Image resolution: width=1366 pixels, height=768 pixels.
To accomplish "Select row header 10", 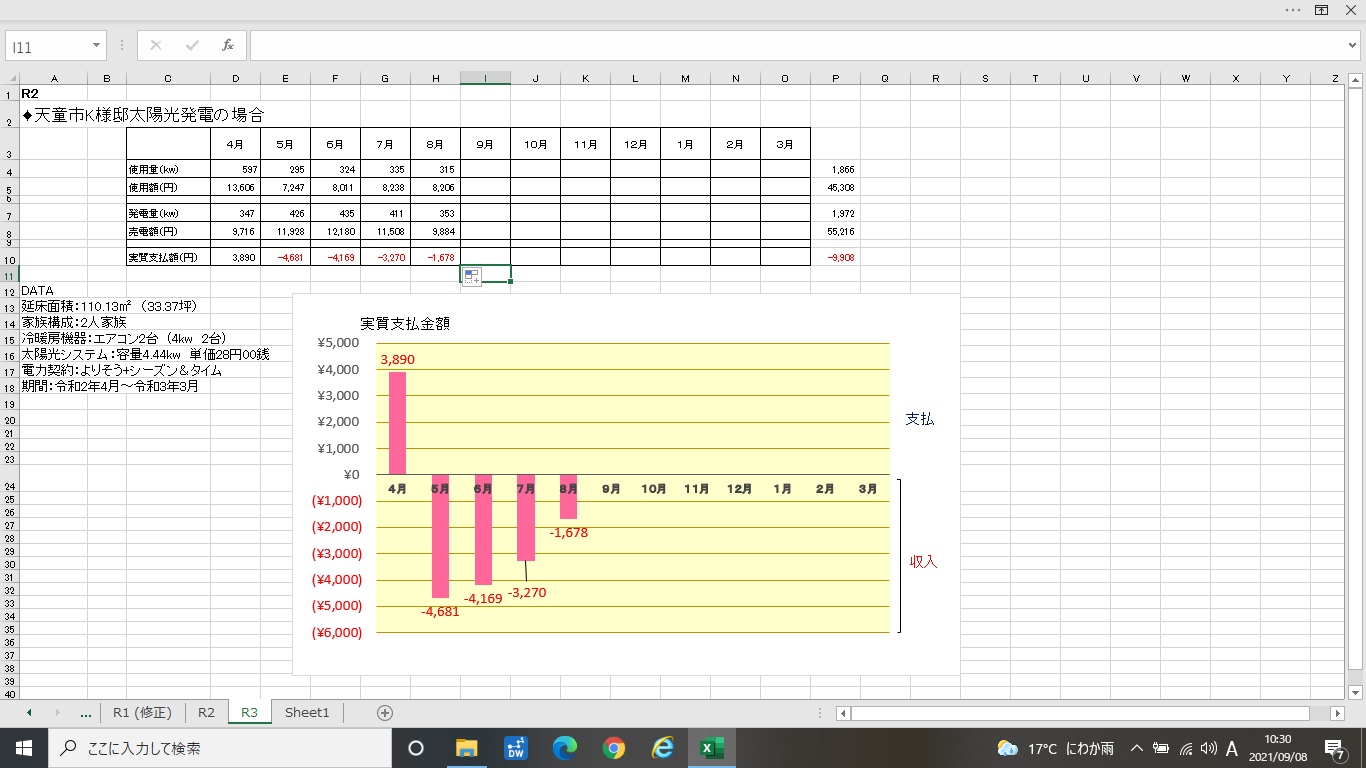I will 9,257.
